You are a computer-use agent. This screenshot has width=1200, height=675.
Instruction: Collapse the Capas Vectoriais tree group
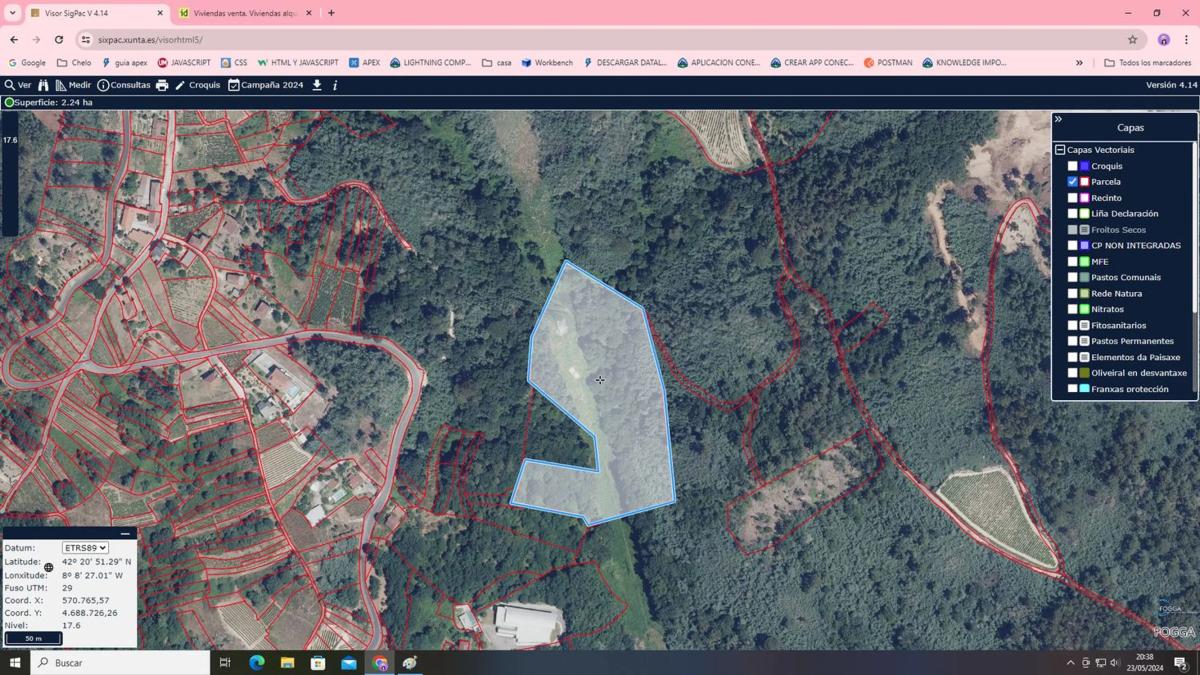1060,150
